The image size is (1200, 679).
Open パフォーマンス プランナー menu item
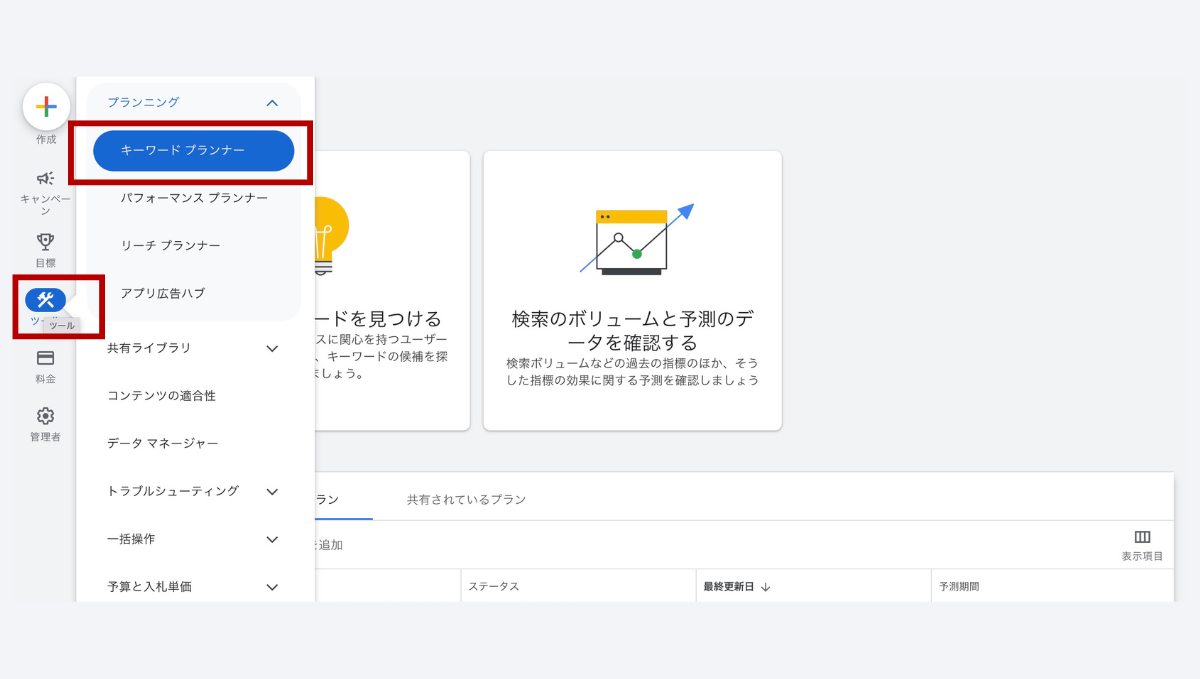coord(194,198)
